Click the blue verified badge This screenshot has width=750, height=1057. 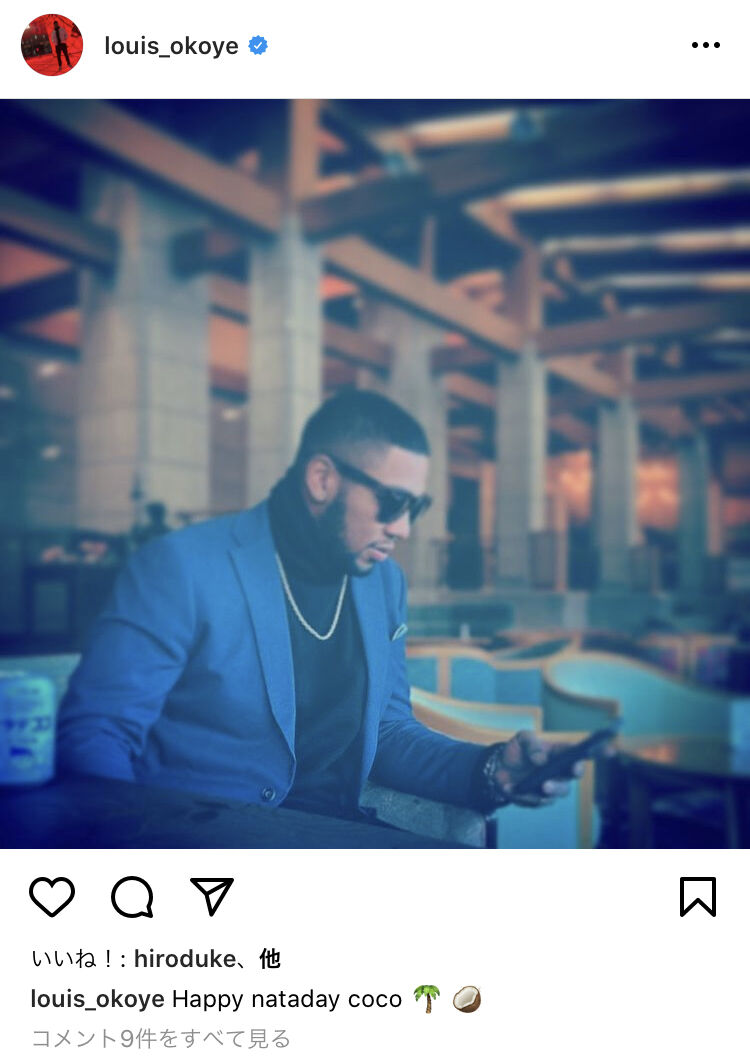point(258,45)
